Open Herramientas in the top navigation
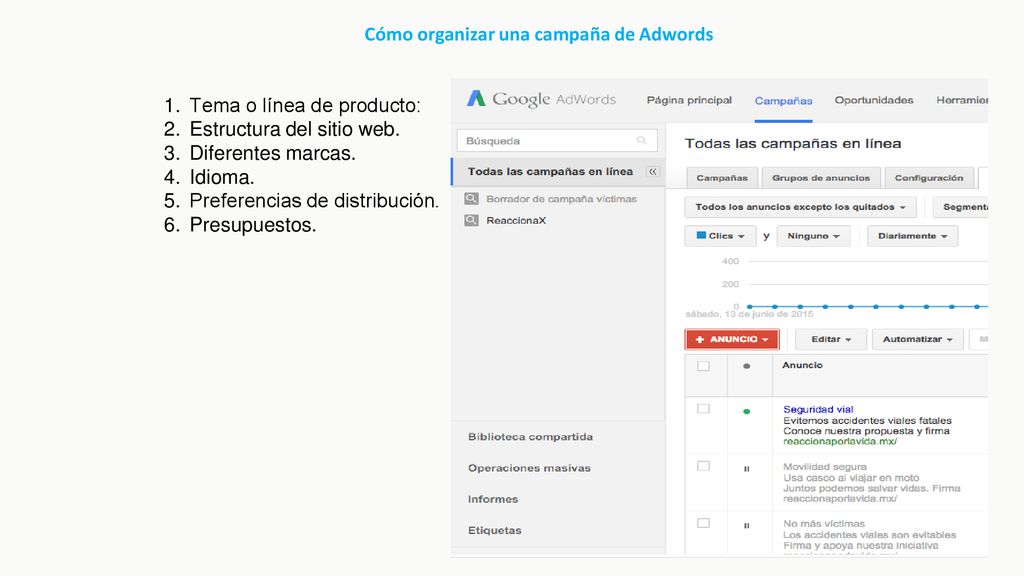This screenshot has height=576, width=1024. 962,100
